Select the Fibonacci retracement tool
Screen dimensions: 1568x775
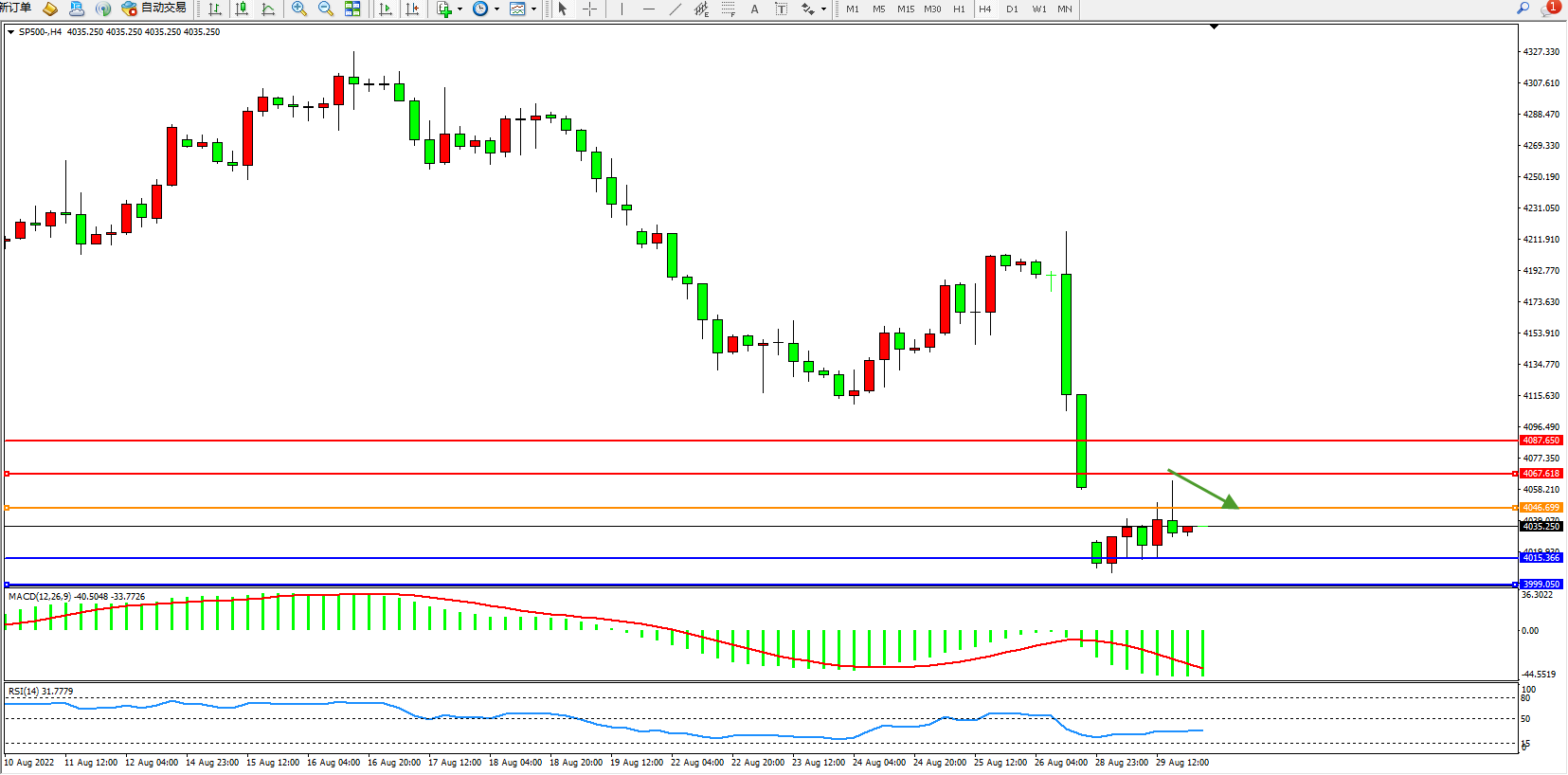tap(728, 9)
